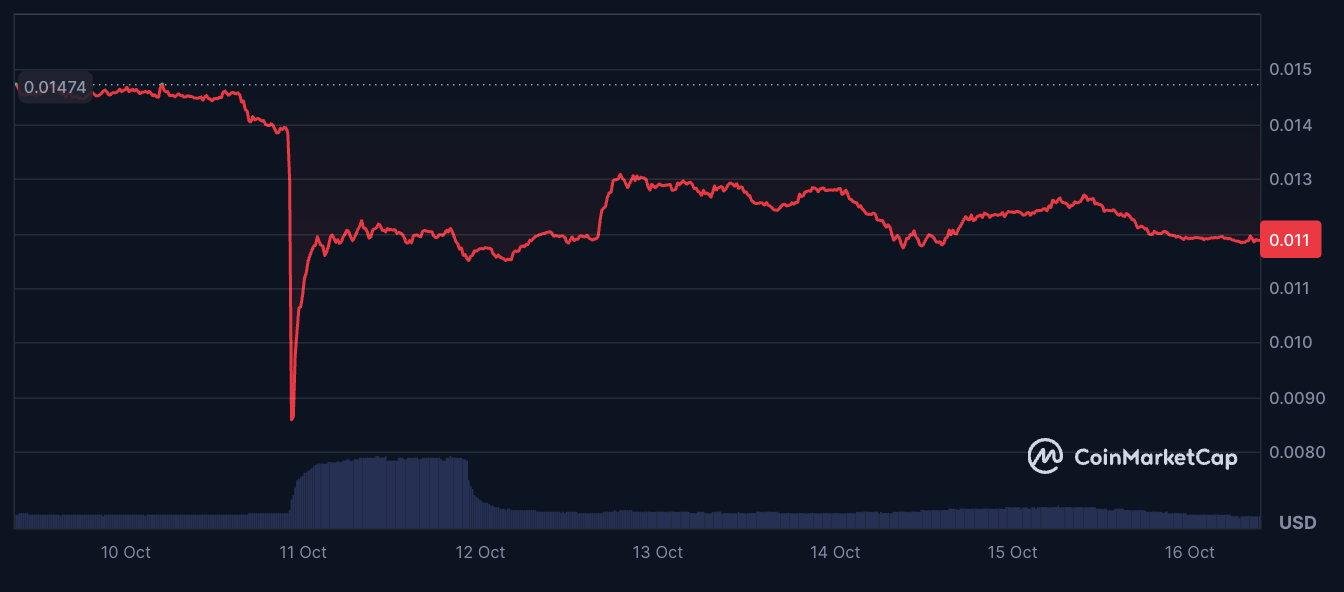
Task: Click the USD currency label
Action: click(x=1297, y=522)
